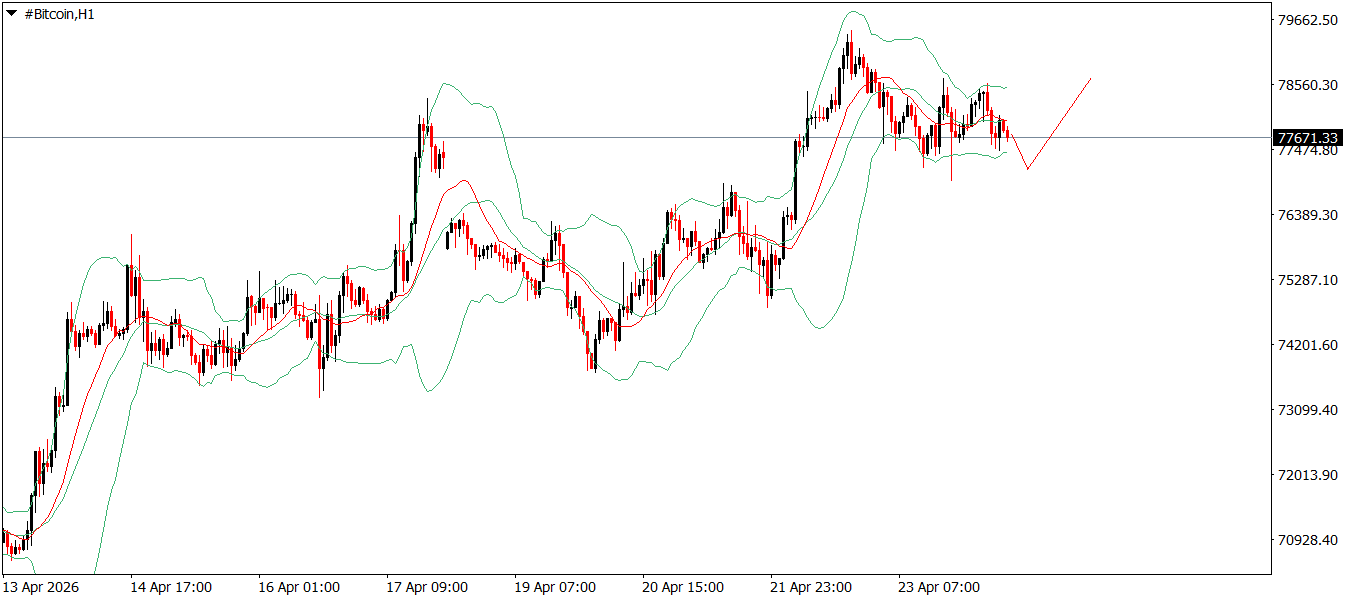
Task: Click the 75287.10 level on price axis
Action: (x=1308, y=280)
